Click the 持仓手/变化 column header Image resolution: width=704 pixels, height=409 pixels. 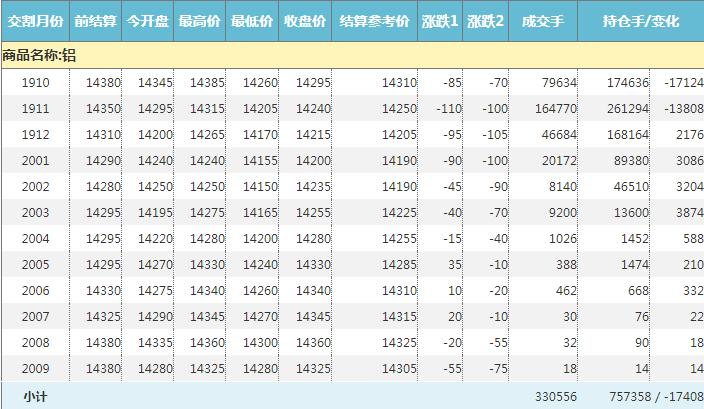[640, 21]
